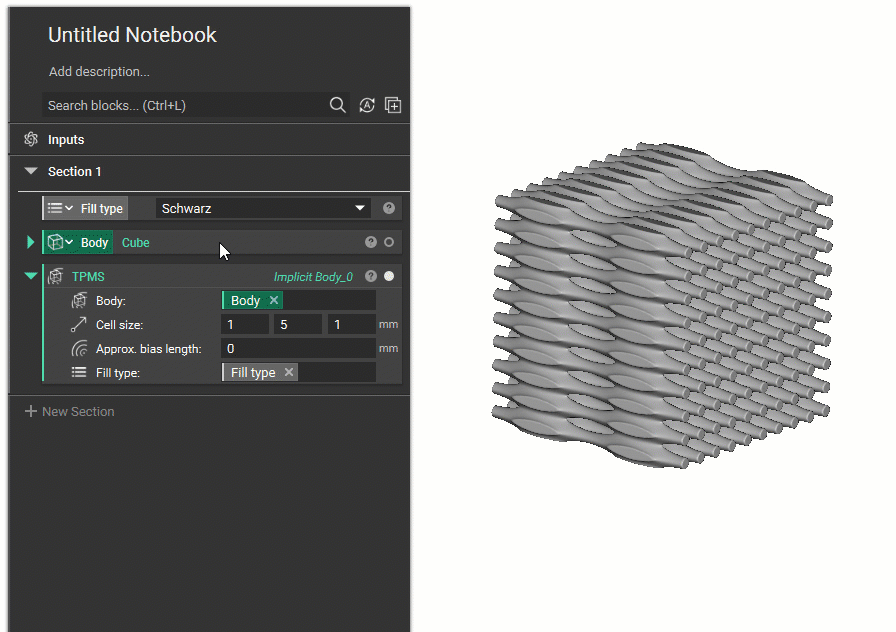Open the Body block type icon menu
This screenshot has width=896, height=632.
click(x=60, y=242)
